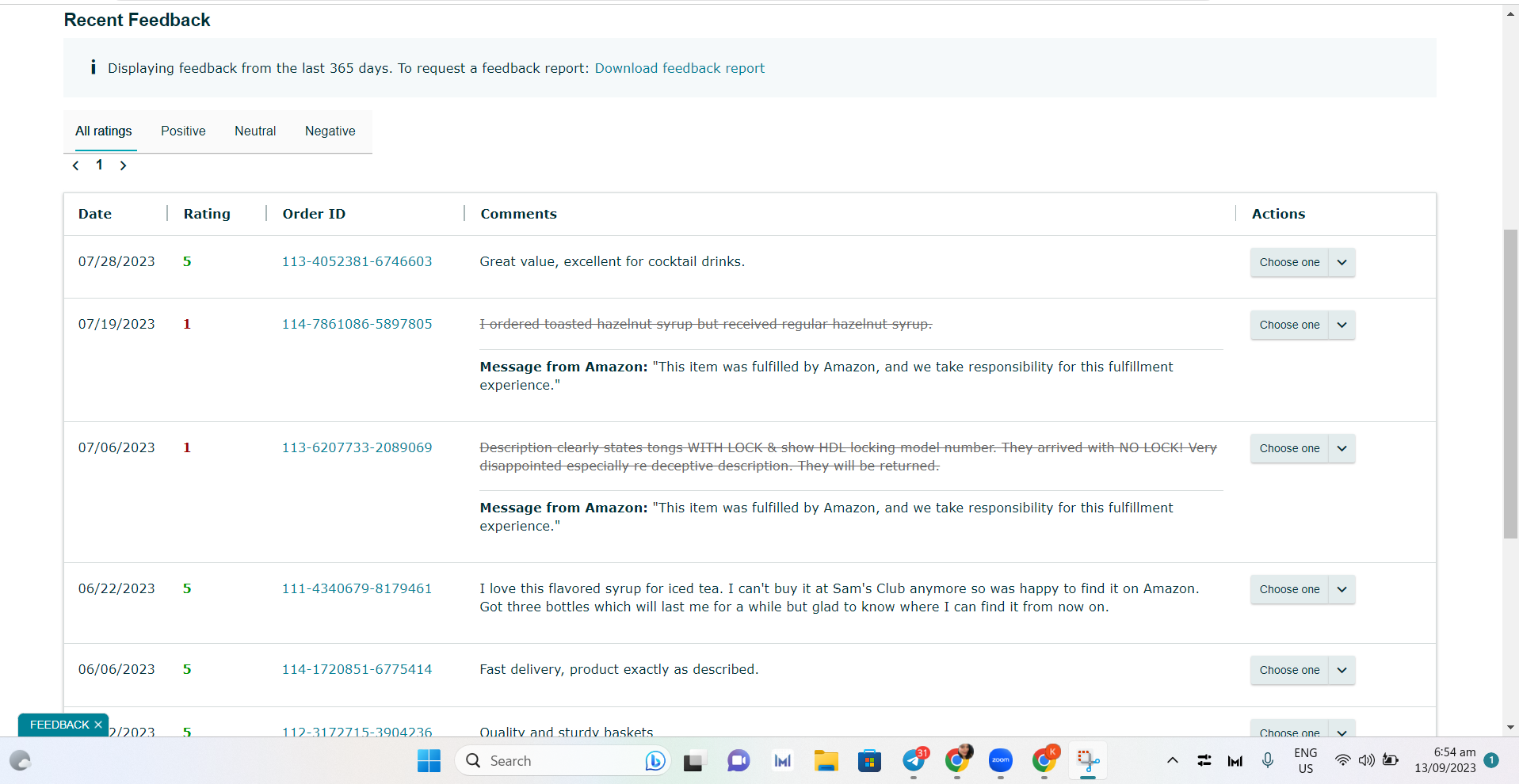Open Task View on the taskbar
1519x784 pixels.
point(694,761)
